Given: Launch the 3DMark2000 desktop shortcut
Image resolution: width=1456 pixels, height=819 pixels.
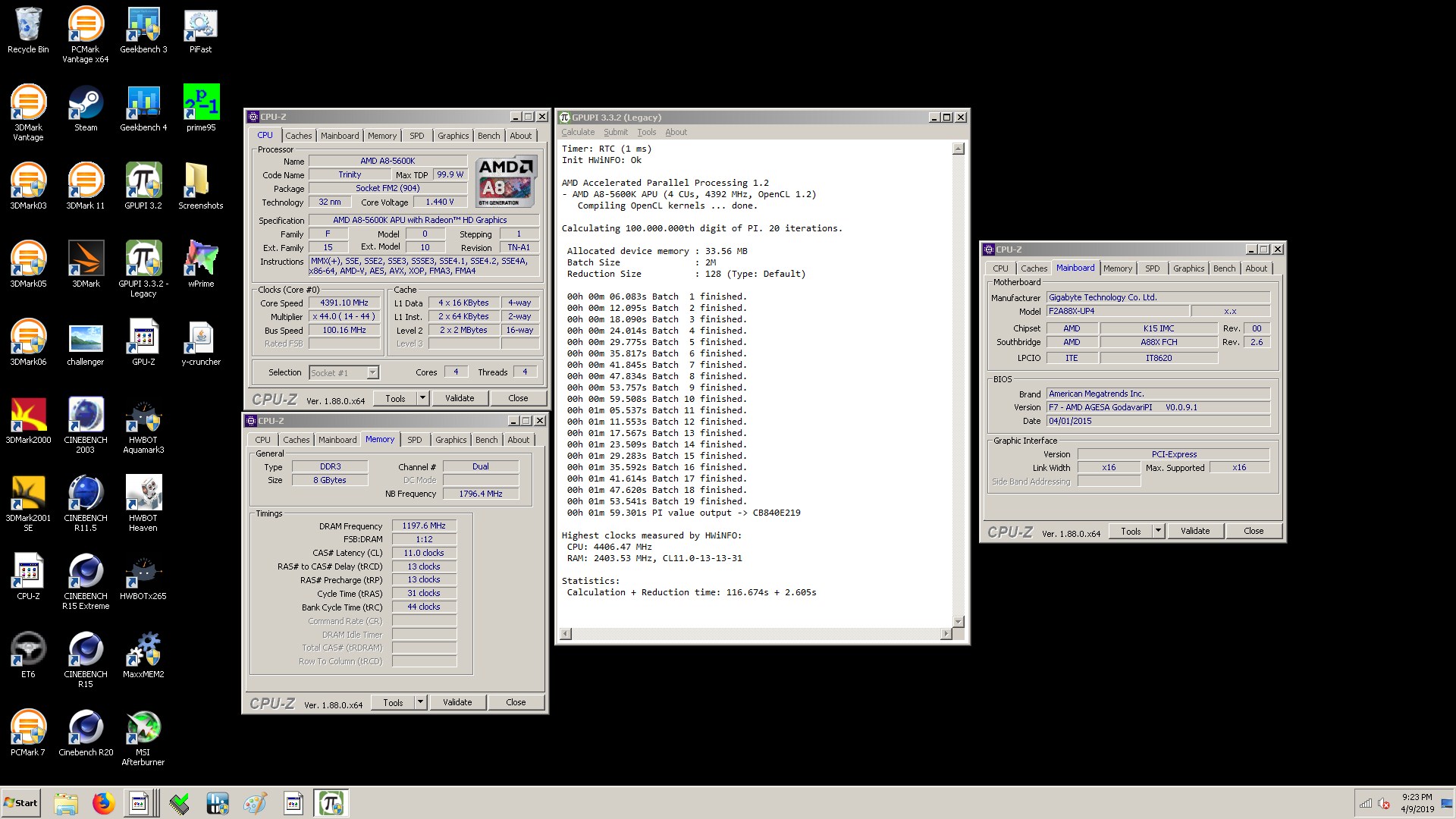Looking at the screenshot, I should pos(28,421).
